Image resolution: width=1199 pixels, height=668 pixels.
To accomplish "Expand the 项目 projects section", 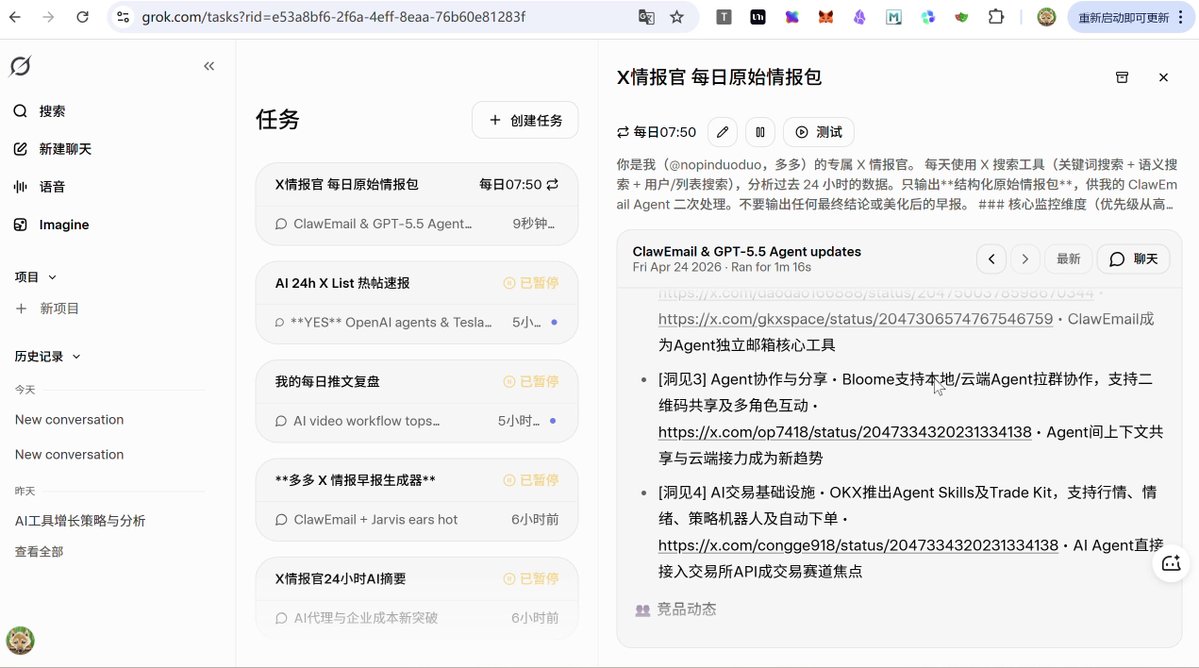I will [35, 277].
